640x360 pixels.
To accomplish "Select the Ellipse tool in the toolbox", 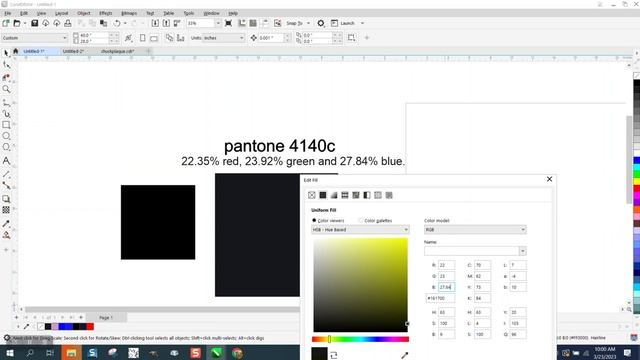I will point(6,136).
